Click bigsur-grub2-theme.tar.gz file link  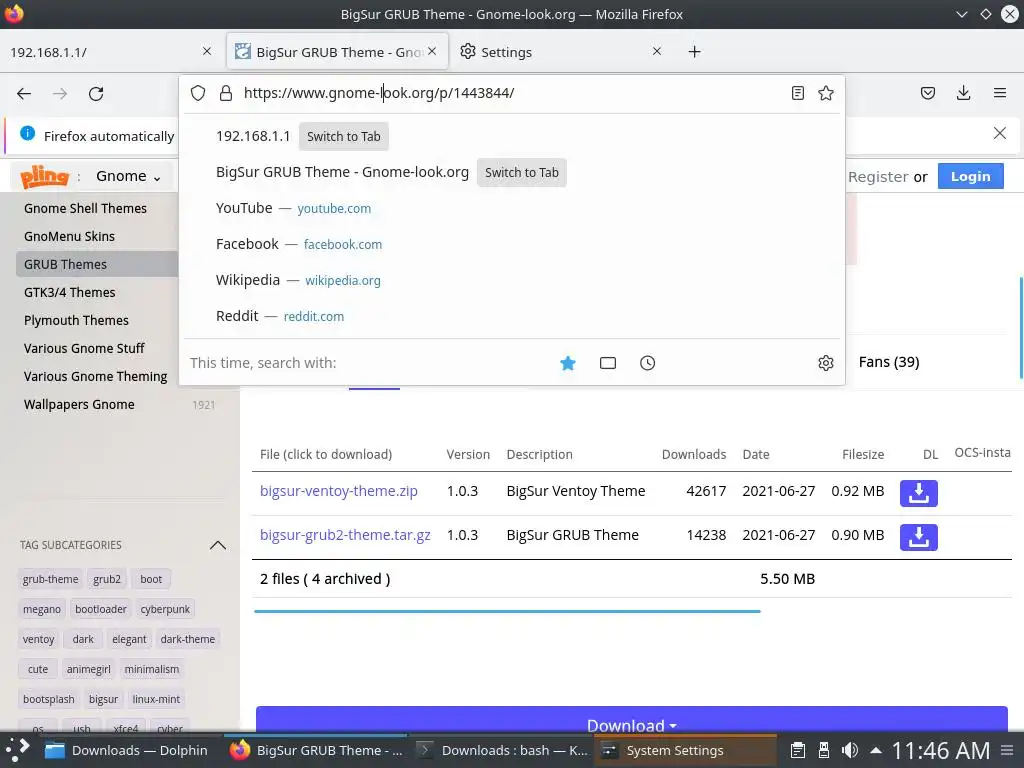click(x=345, y=535)
